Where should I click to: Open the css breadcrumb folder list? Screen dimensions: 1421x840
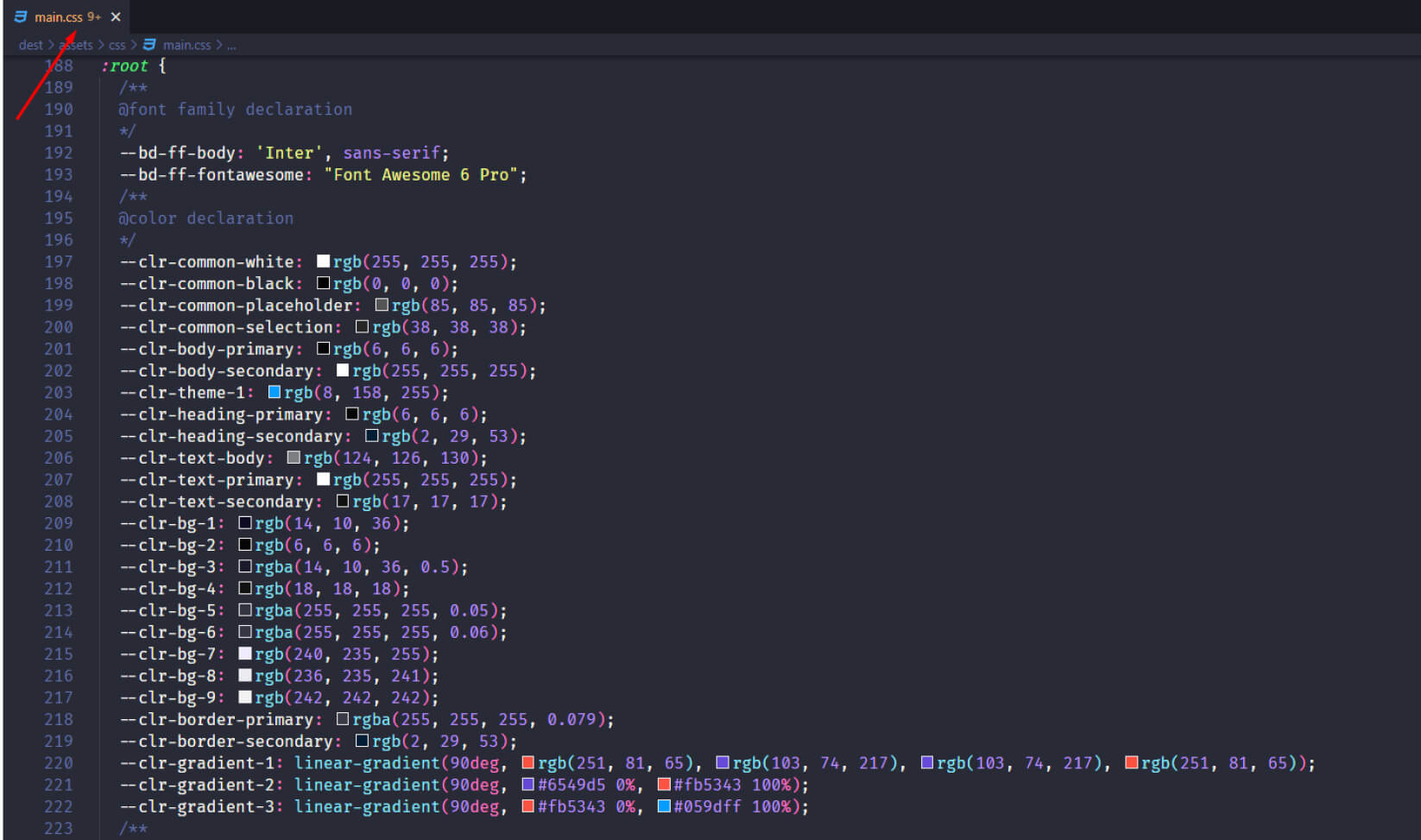117,45
